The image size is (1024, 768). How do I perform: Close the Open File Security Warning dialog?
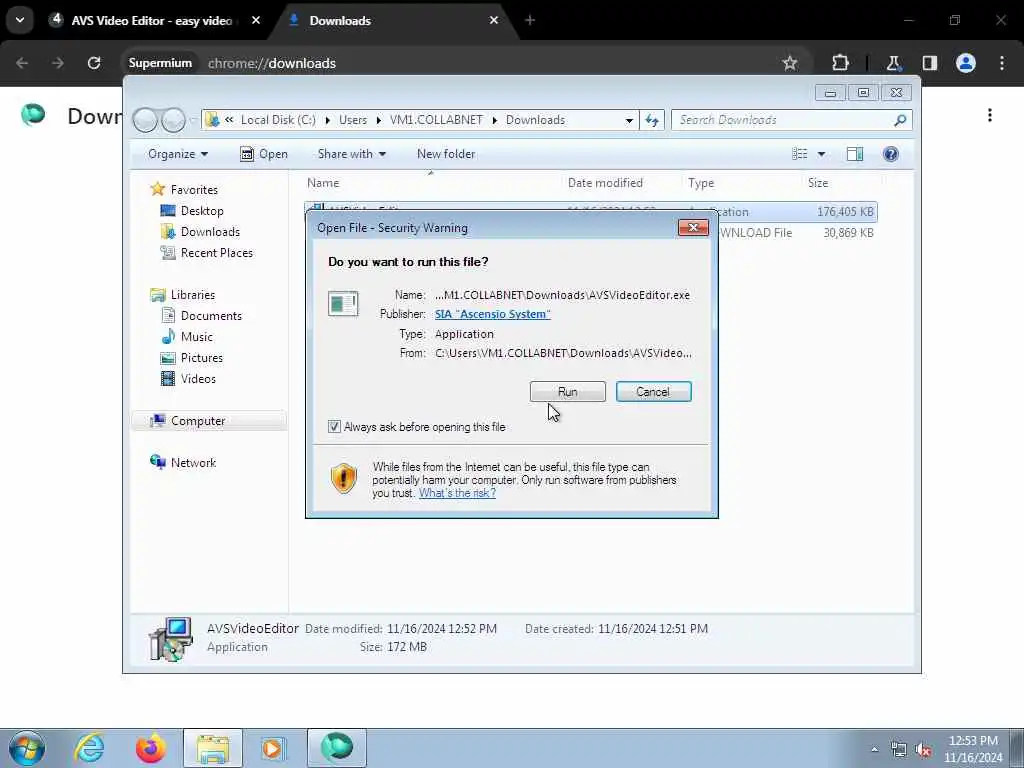[x=694, y=227]
